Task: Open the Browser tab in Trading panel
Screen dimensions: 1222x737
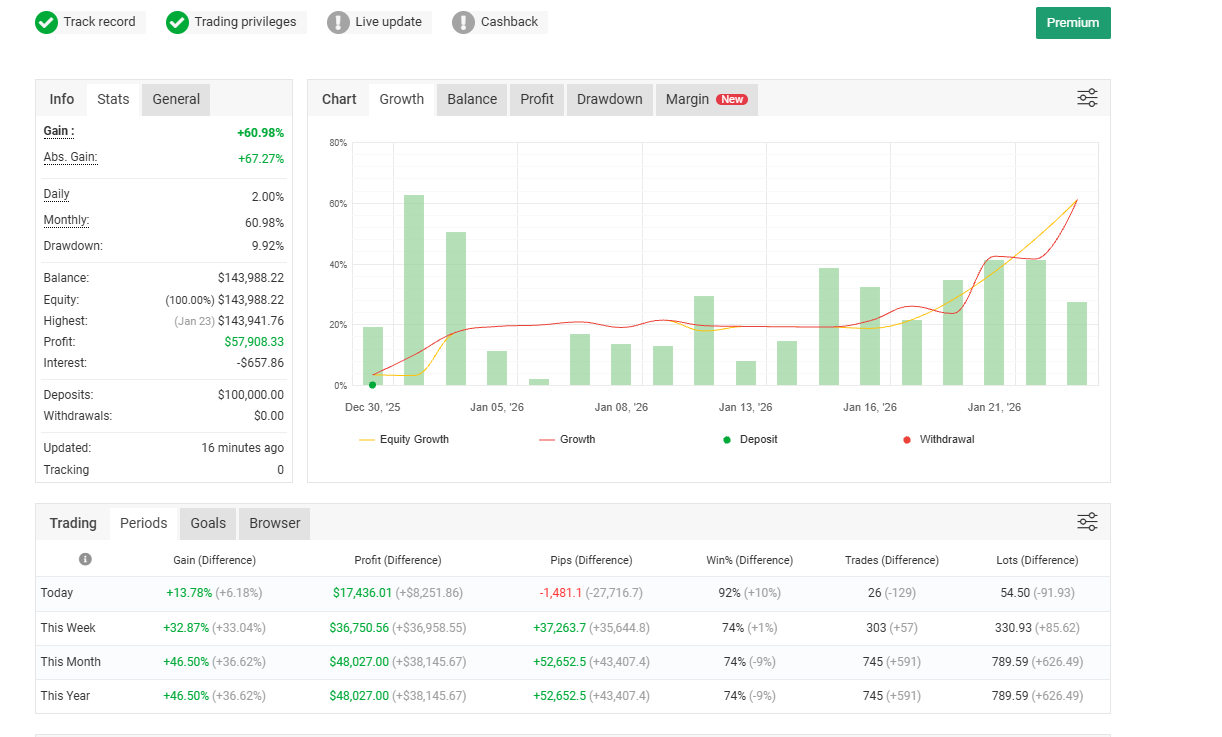Action: (x=275, y=523)
